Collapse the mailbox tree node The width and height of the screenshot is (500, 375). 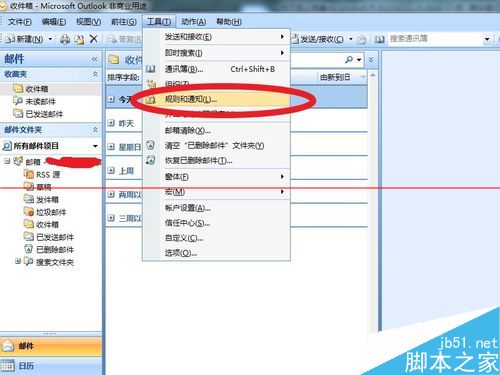coord(7,161)
